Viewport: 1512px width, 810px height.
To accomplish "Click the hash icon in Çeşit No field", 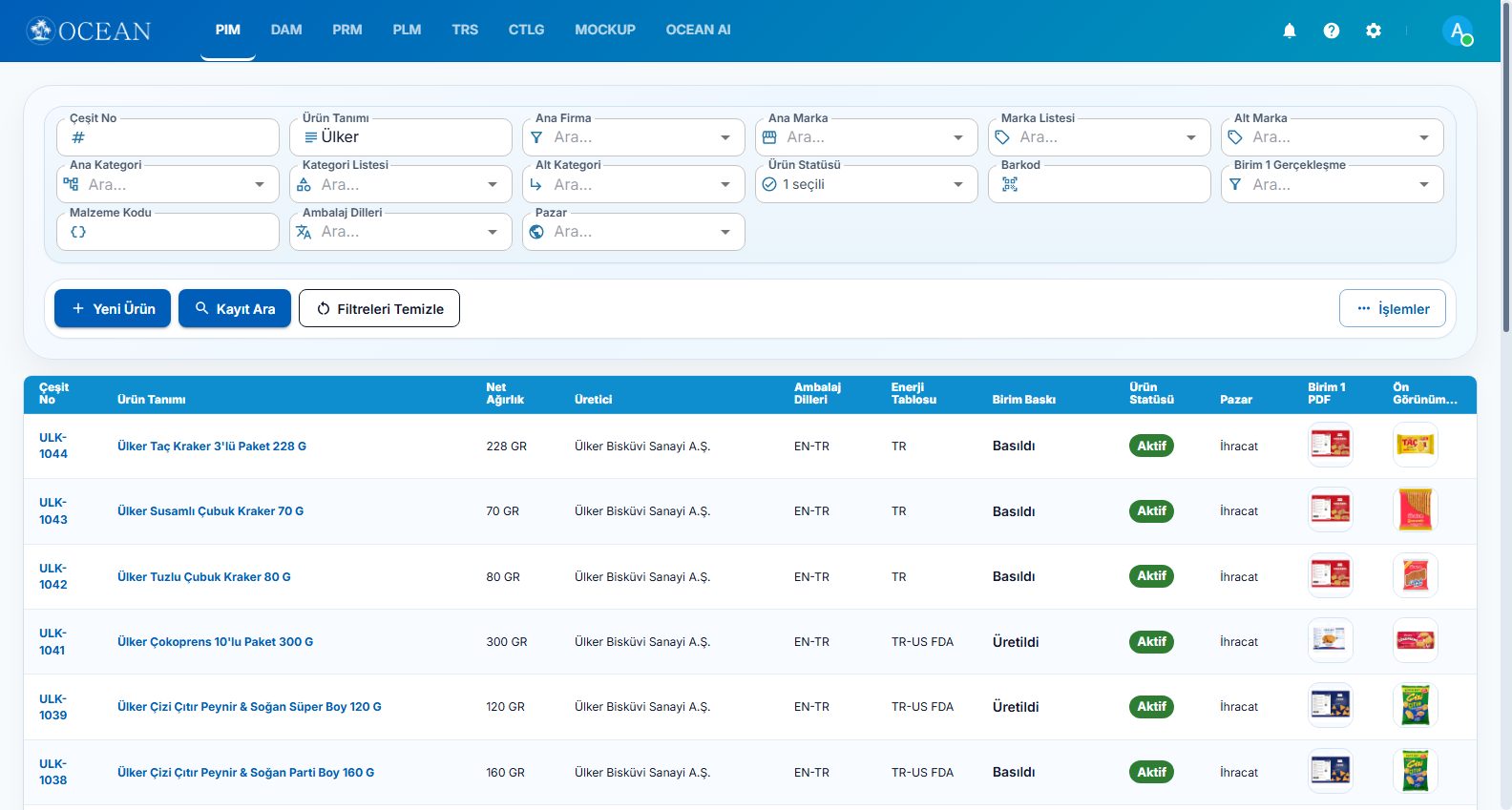I will coord(78,137).
